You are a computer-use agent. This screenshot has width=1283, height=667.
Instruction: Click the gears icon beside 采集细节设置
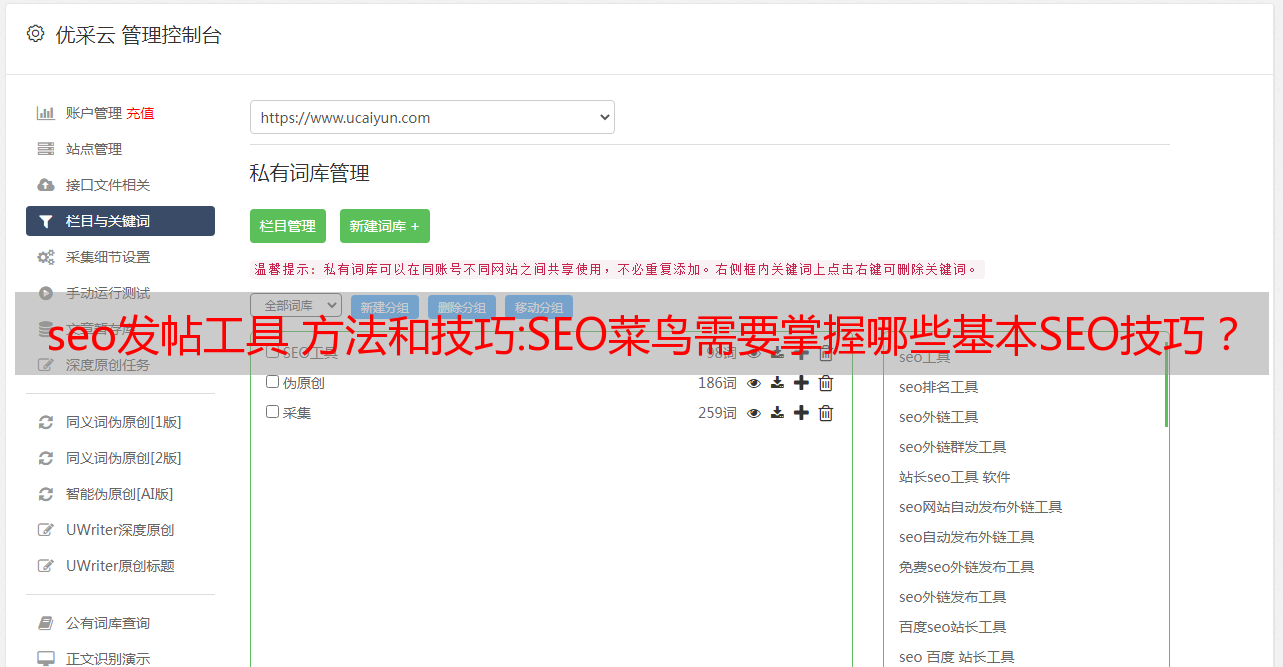(x=45, y=257)
